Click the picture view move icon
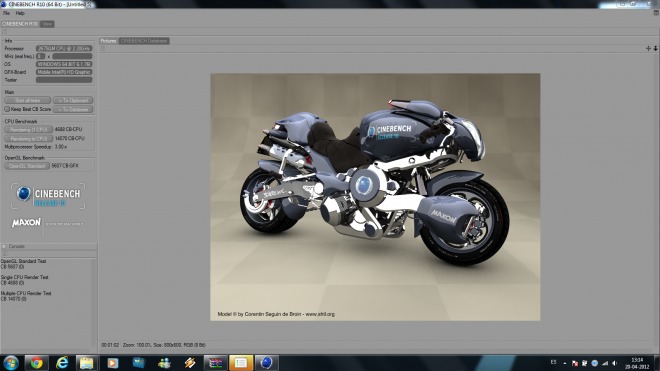The width and height of the screenshot is (660, 371). (648, 48)
